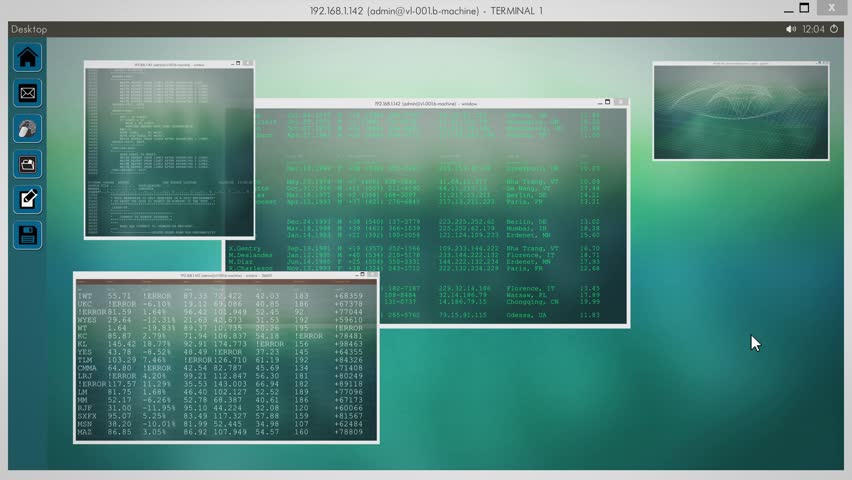Maximize the stock data table window
The image size is (852, 480).
click(362, 275)
